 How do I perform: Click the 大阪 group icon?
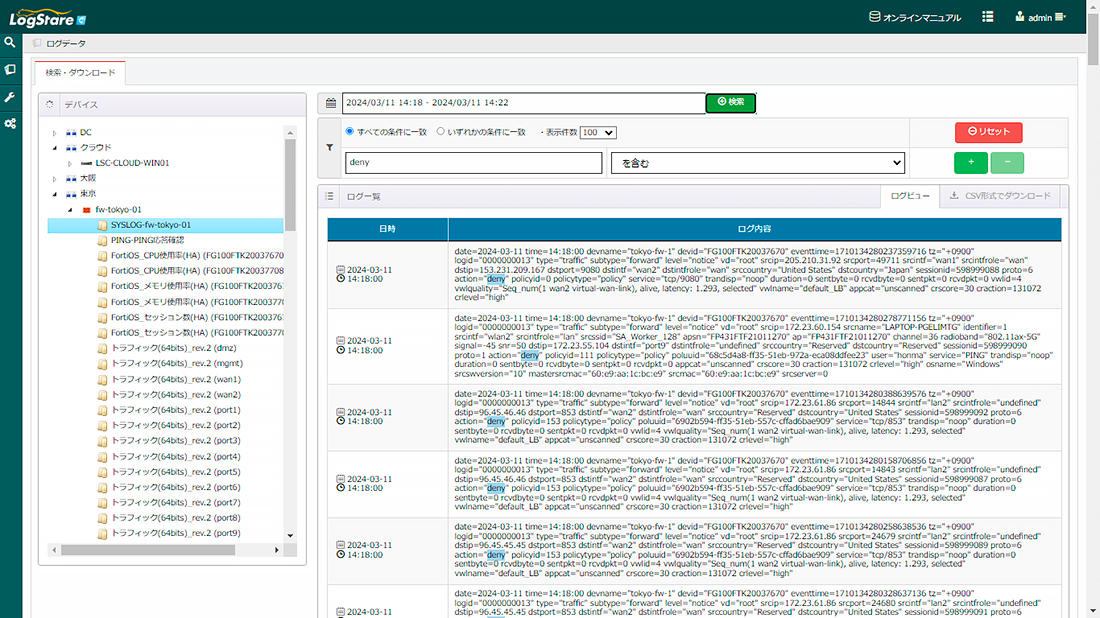click(71, 179)
